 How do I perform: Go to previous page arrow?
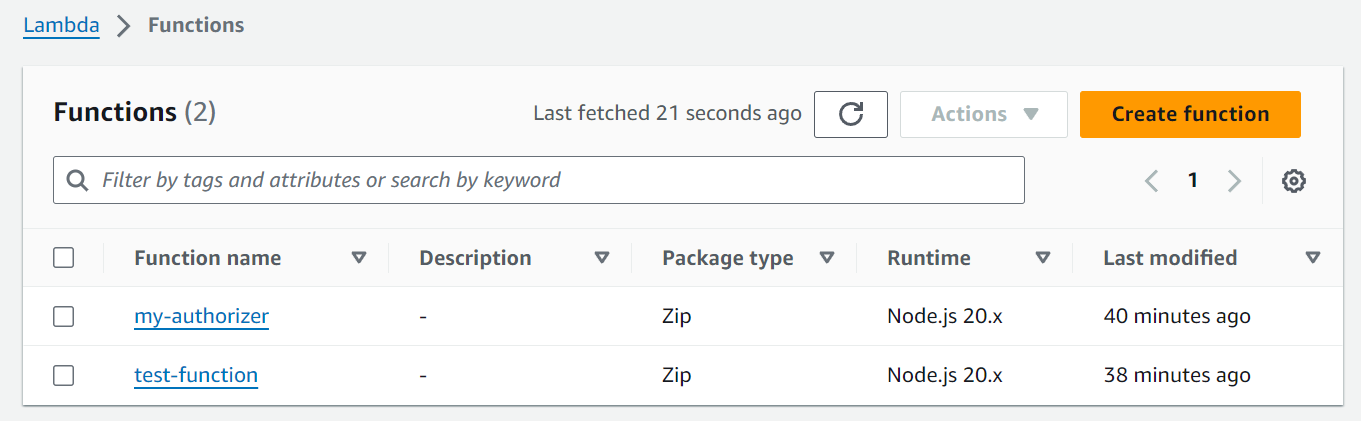1152,181
